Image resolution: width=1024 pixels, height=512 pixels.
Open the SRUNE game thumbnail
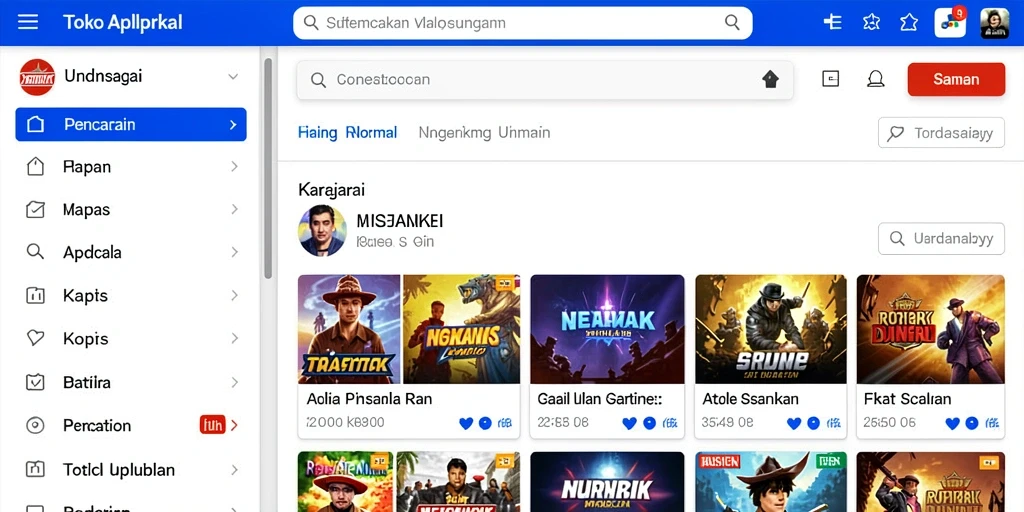coord(771,329)
